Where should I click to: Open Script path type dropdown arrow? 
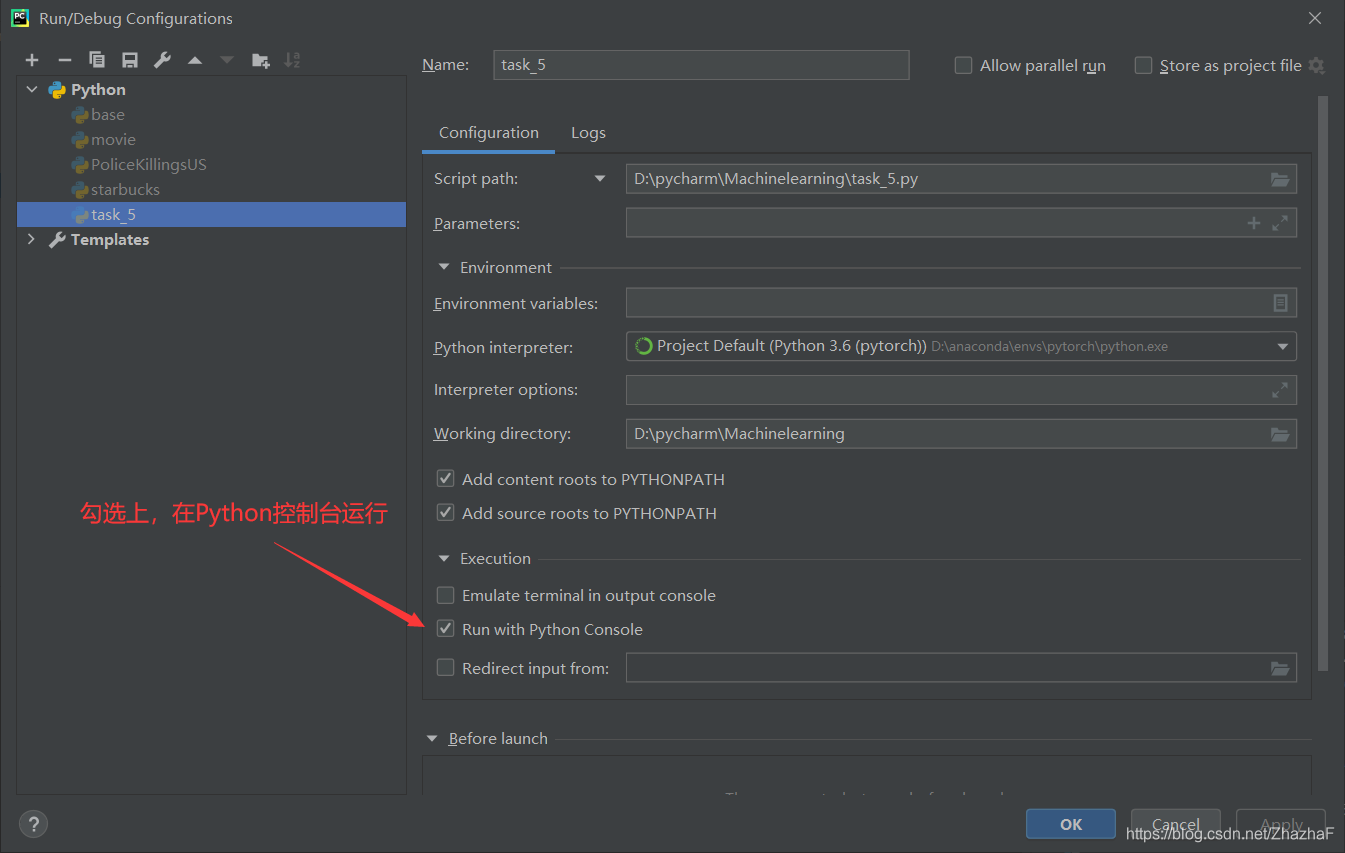click(600, 179)
